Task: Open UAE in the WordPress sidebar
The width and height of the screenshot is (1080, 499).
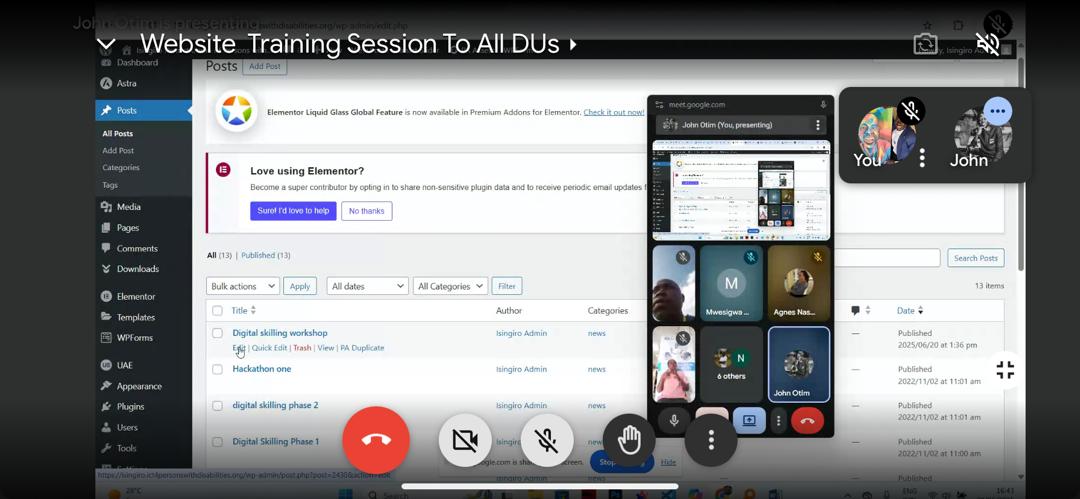Action: click(125, 365)
